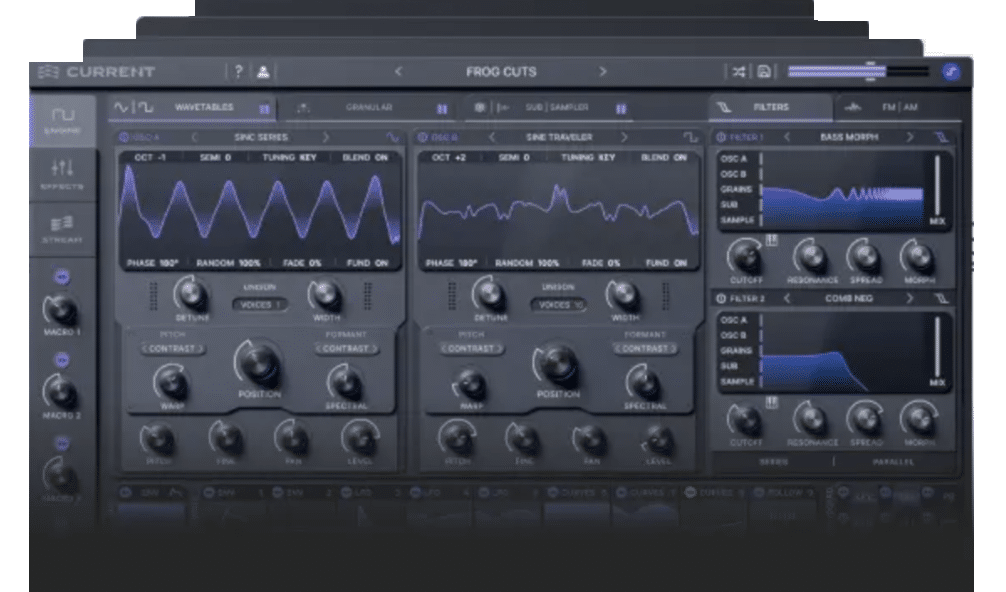Image resolution: width=1006 pixels, height=592 pixels.
Task: Open the Frog Cuts preset name
Action: pyautogui.click(x=501, y=72)
